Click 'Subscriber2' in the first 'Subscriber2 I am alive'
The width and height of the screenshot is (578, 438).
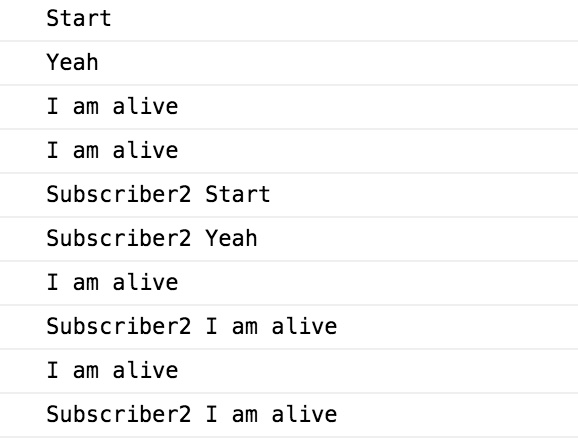coord(119,326)
